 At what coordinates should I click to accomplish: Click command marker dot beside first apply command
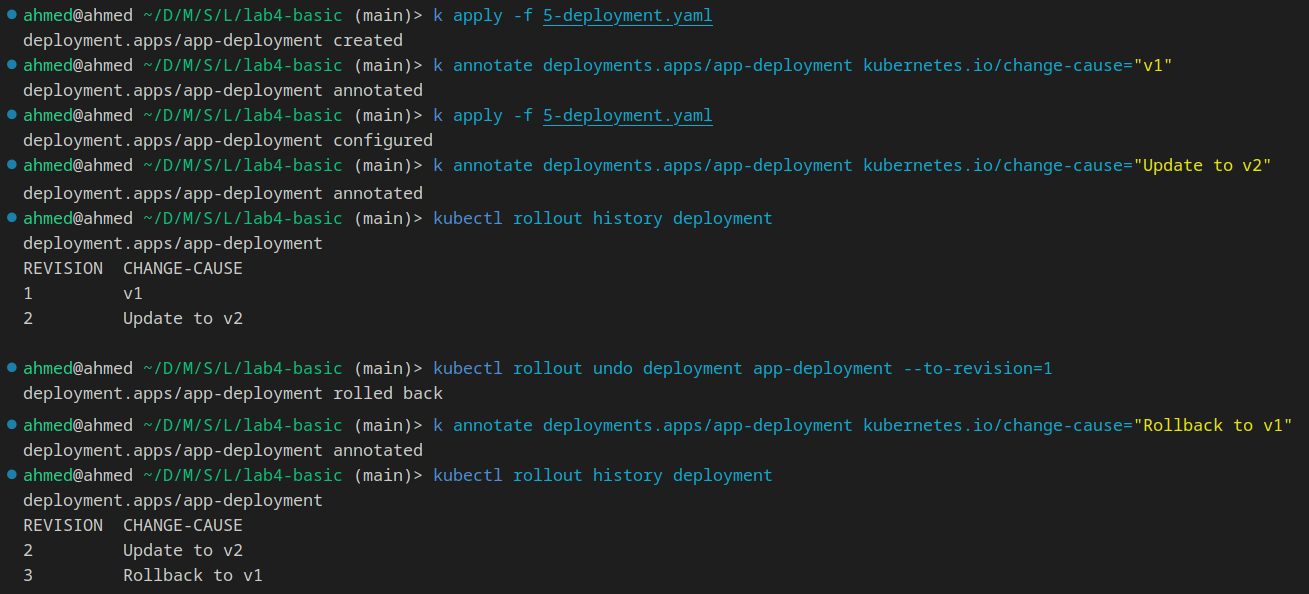(11, 15)
